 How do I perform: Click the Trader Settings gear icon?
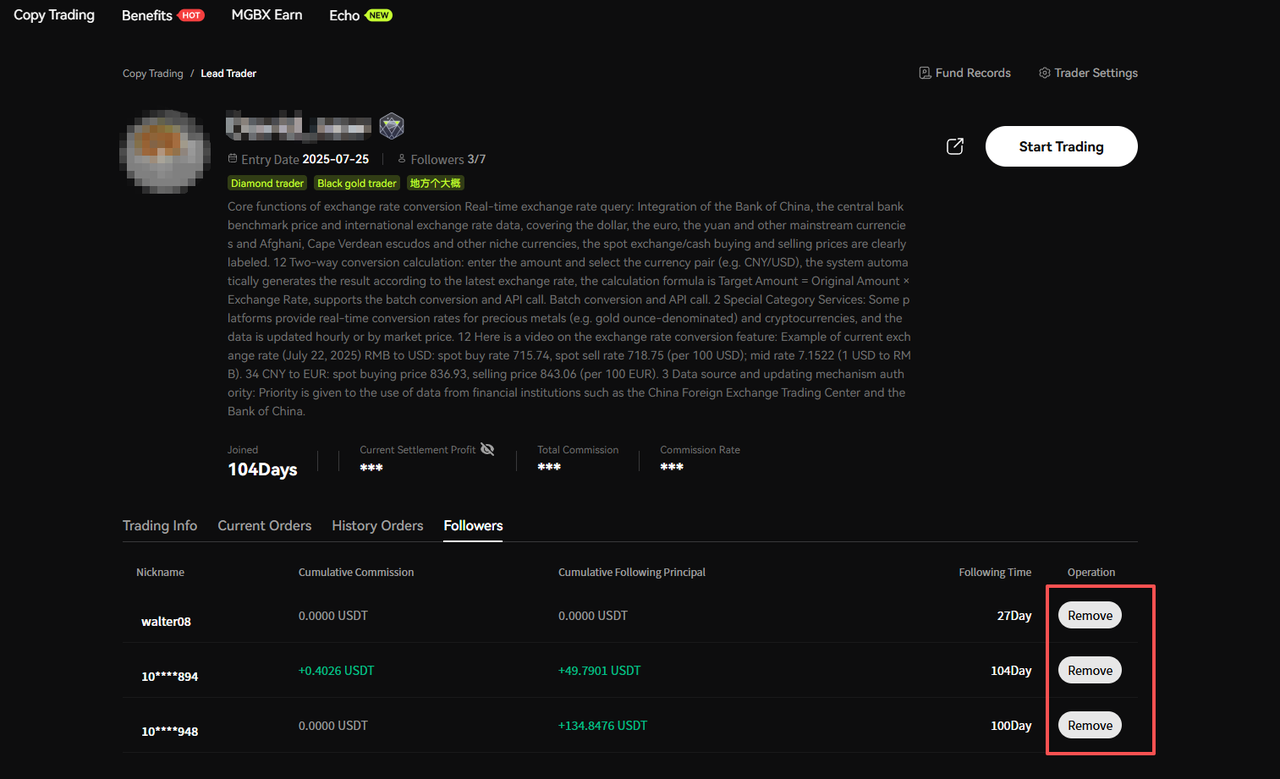pos(1044,73)
